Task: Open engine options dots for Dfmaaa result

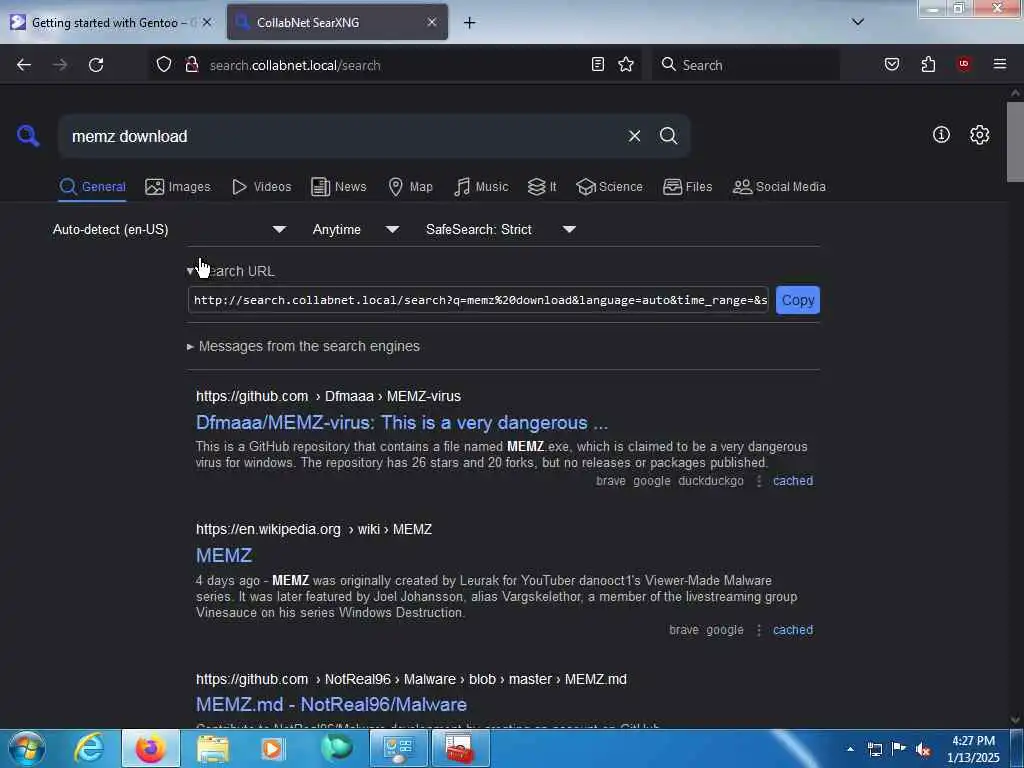Action: 758,481
